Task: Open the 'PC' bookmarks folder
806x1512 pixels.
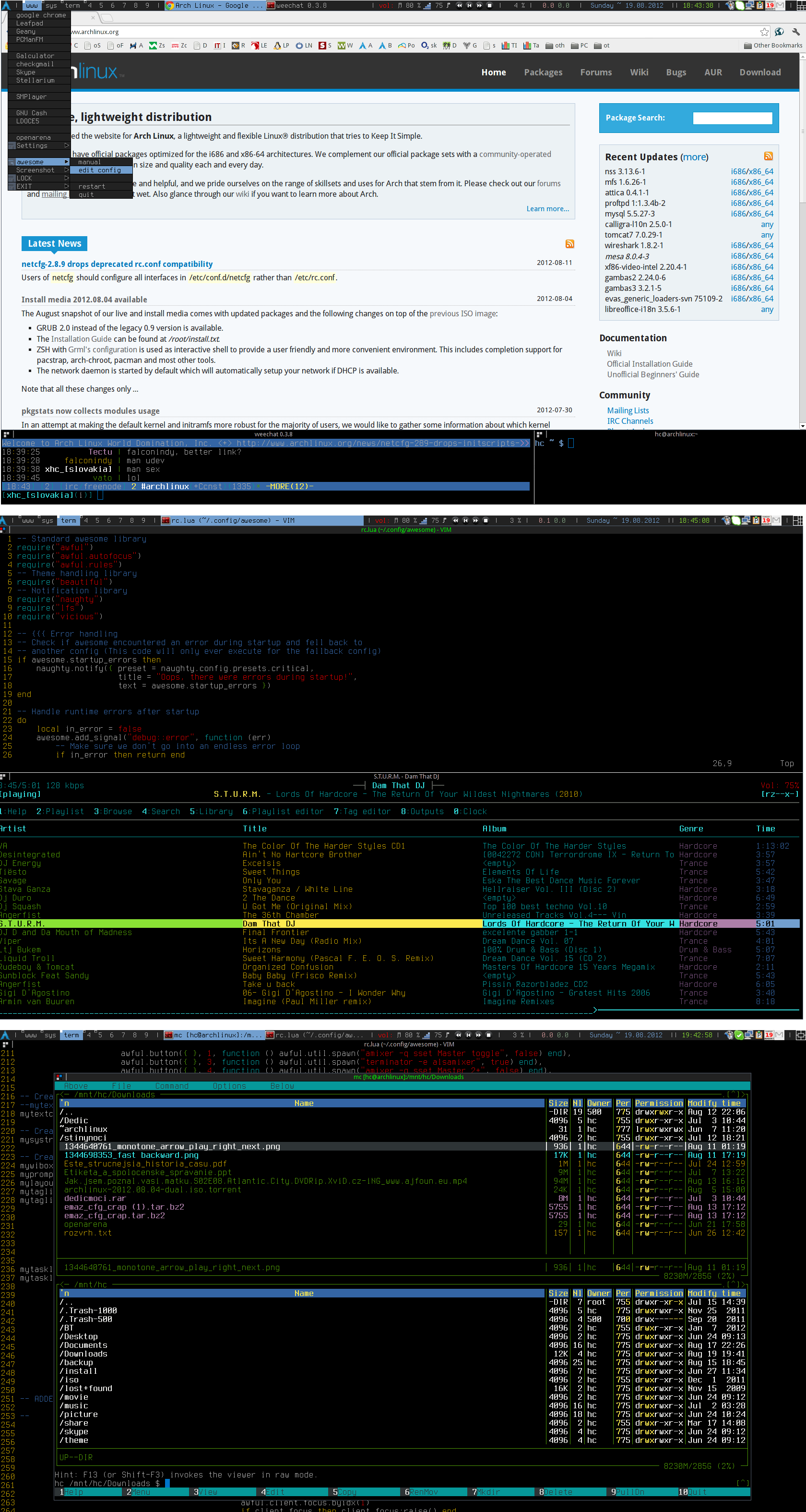Action: (x=579, y=45)
